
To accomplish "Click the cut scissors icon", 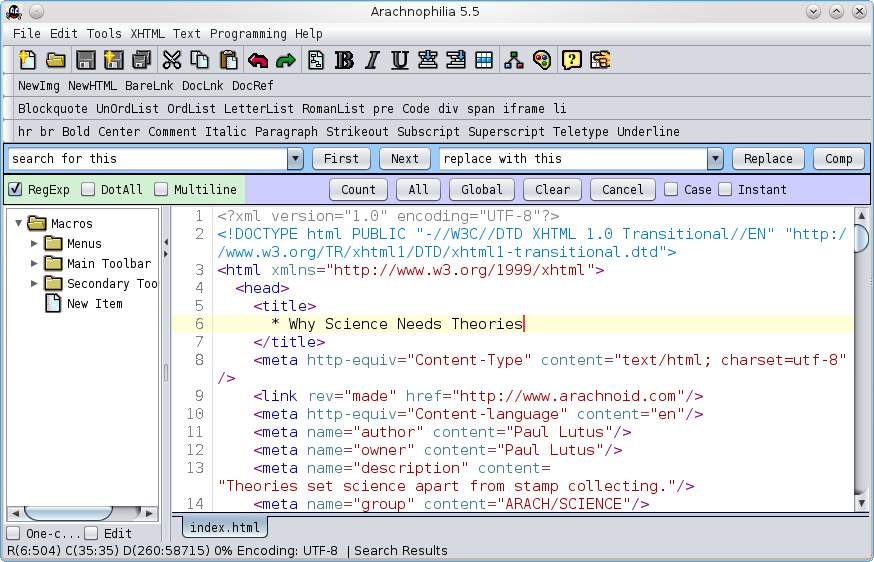I will click(x=171, y=60).
